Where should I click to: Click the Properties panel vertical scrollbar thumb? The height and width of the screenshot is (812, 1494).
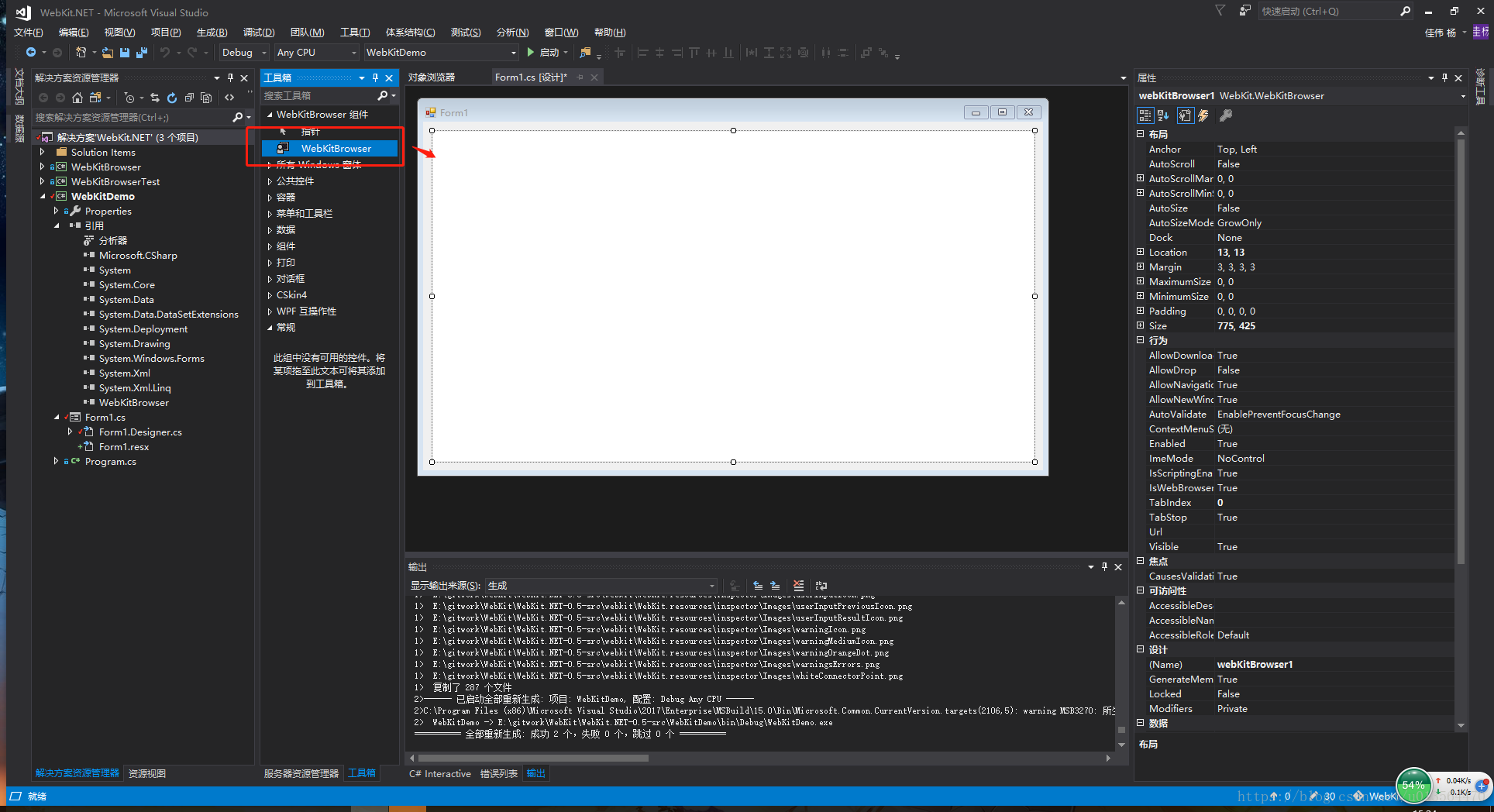coord(1461,351)
